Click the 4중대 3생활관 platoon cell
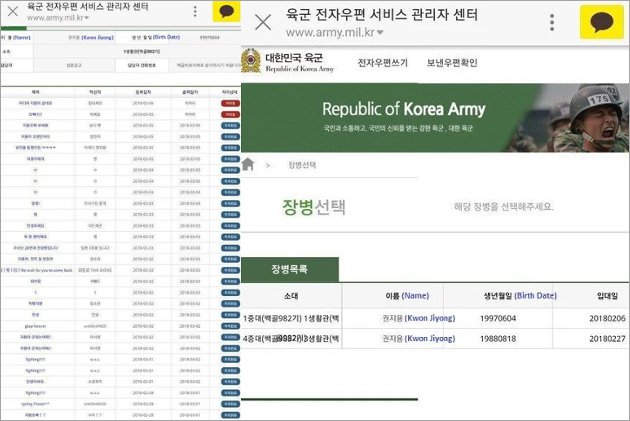Viewport: 630px width, 421px height. (x=291, y=339)
